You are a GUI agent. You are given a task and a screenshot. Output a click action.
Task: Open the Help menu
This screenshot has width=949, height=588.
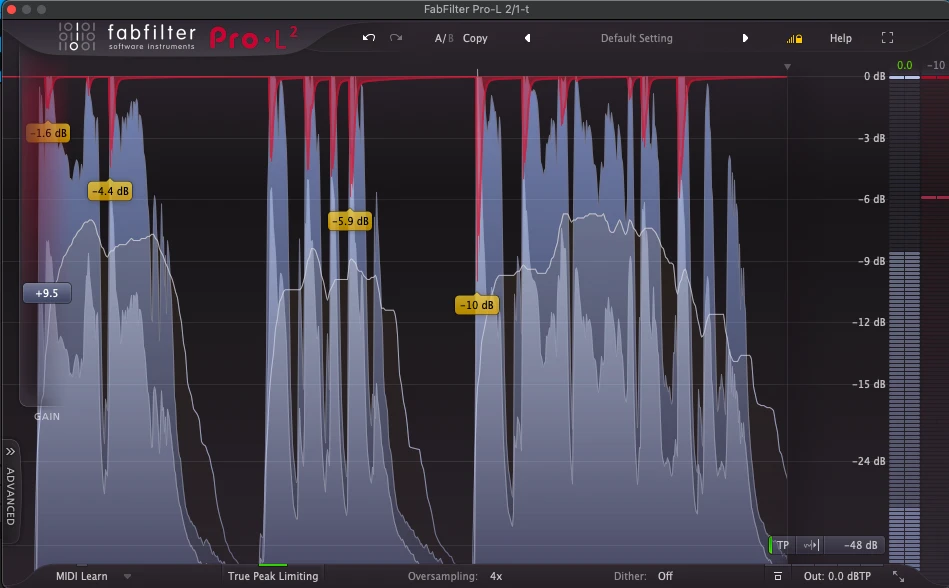click(840, 38)
